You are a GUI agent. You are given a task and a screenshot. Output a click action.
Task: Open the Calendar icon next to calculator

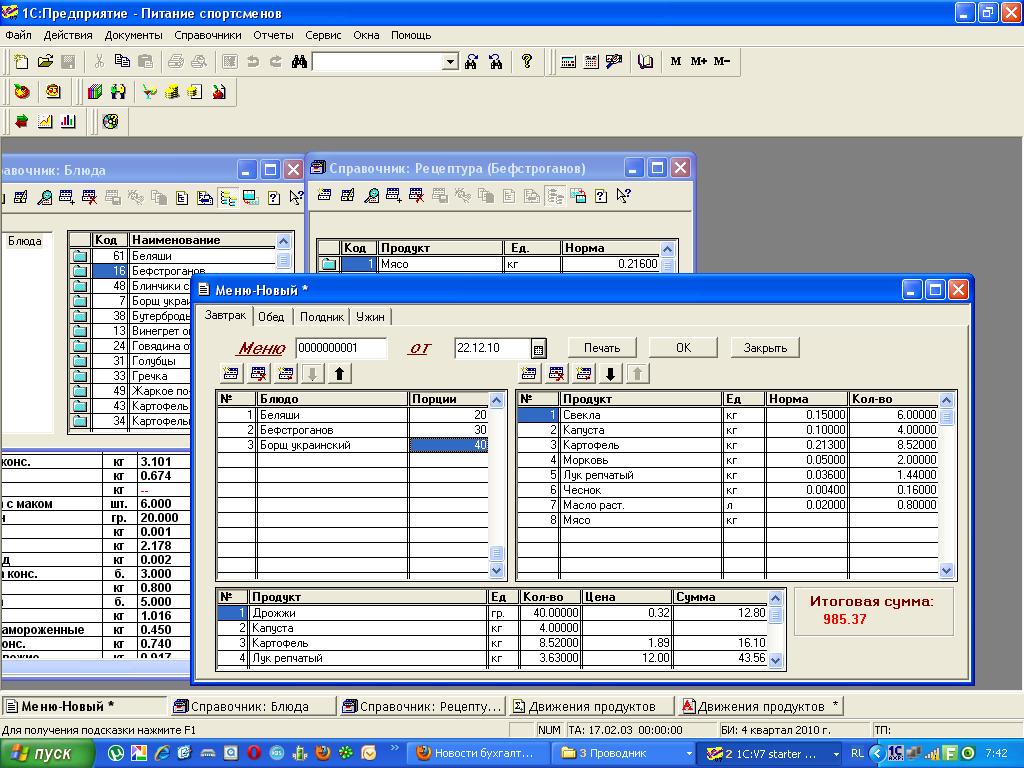(591, 61)
